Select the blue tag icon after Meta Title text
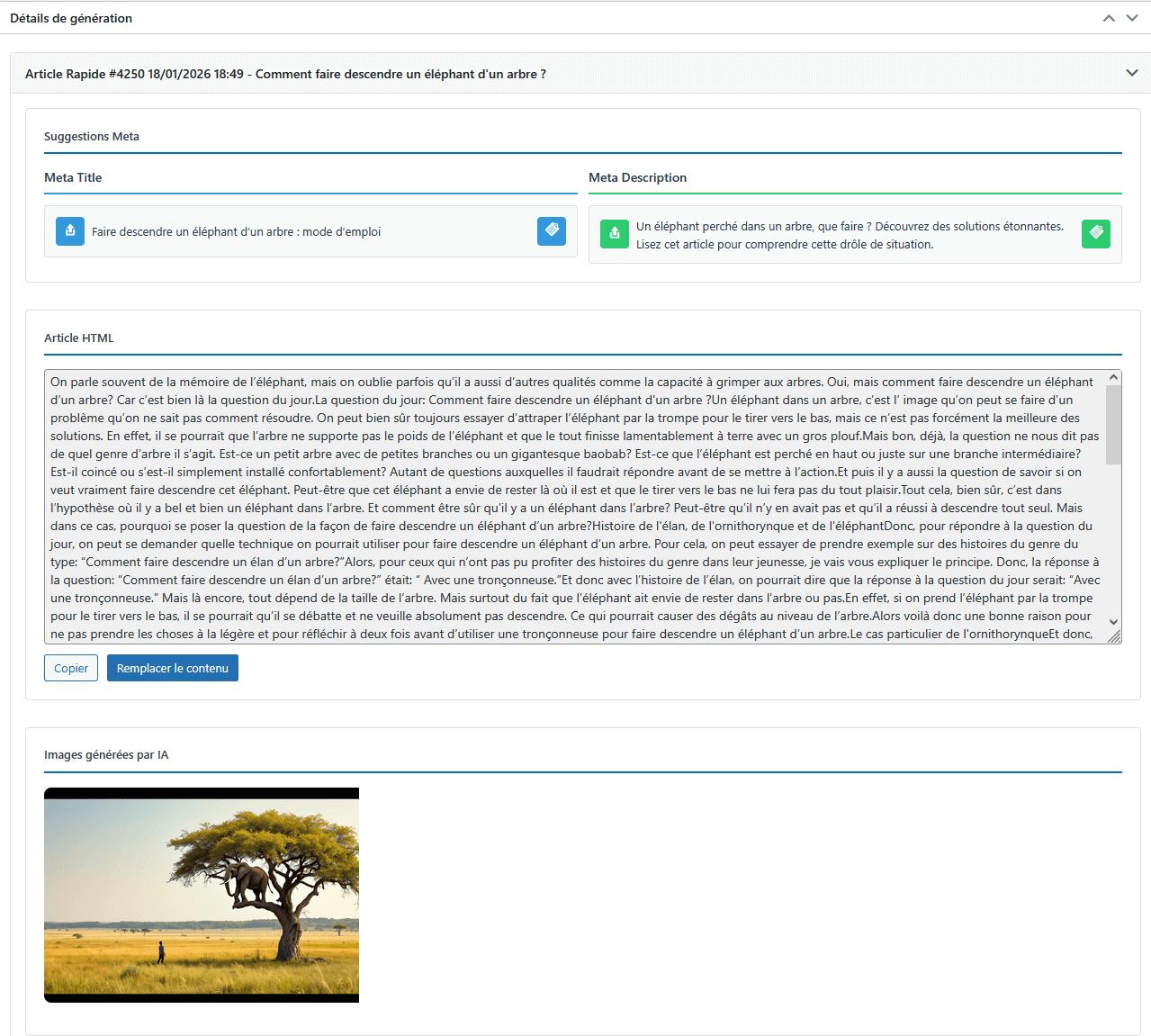The image size is (1151, 1036). [x=552, y=231]
